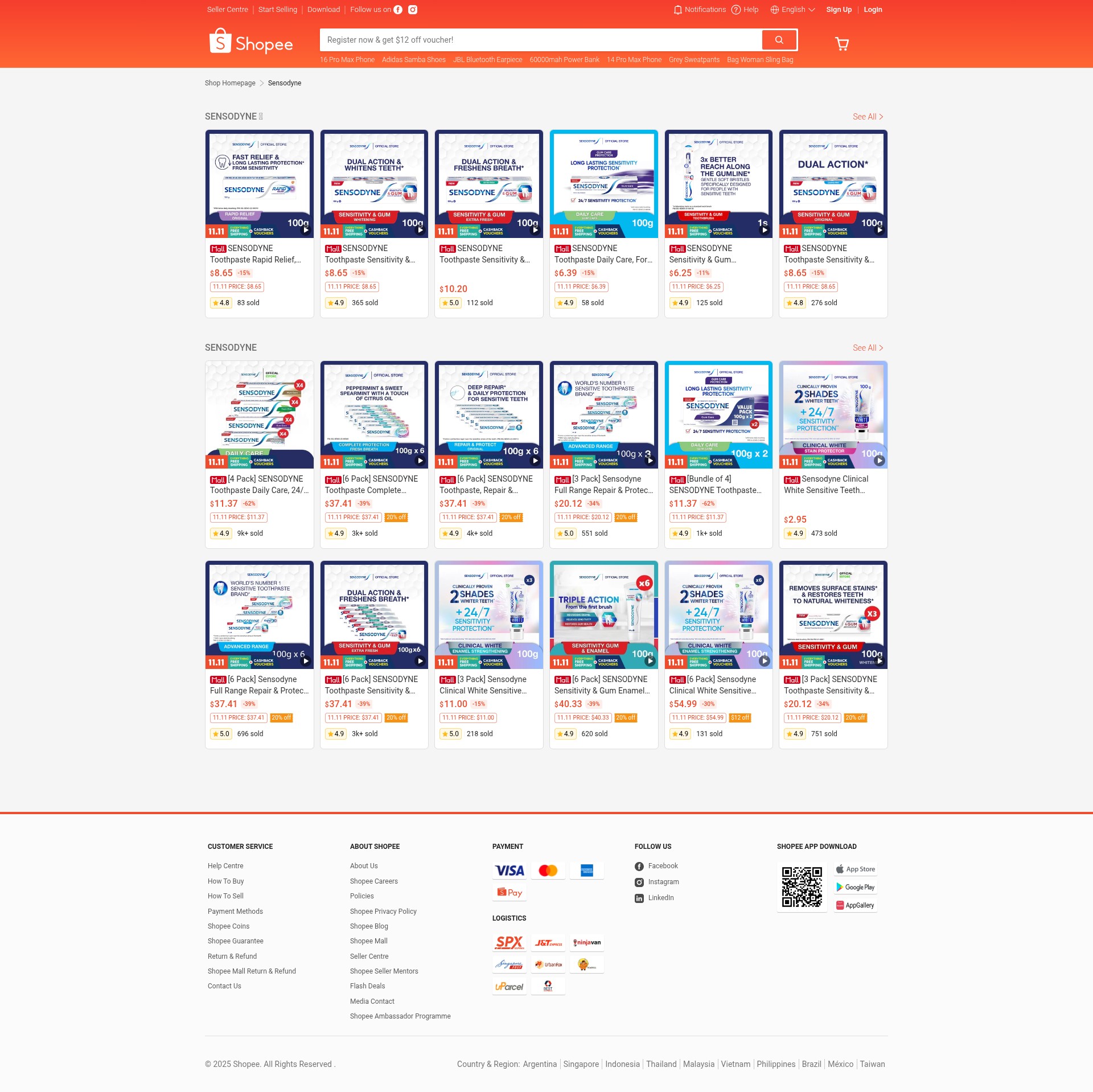Open Triple Action 6 Pack thumbnail
The image size is (1093, 1092).
tap(603, 615)
